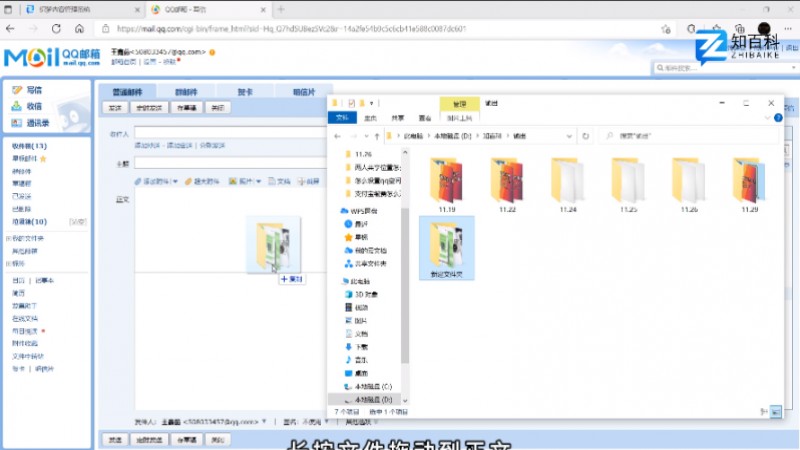
Task: Click the 照片 photo insert icon
Action: [x=233, y=181]
